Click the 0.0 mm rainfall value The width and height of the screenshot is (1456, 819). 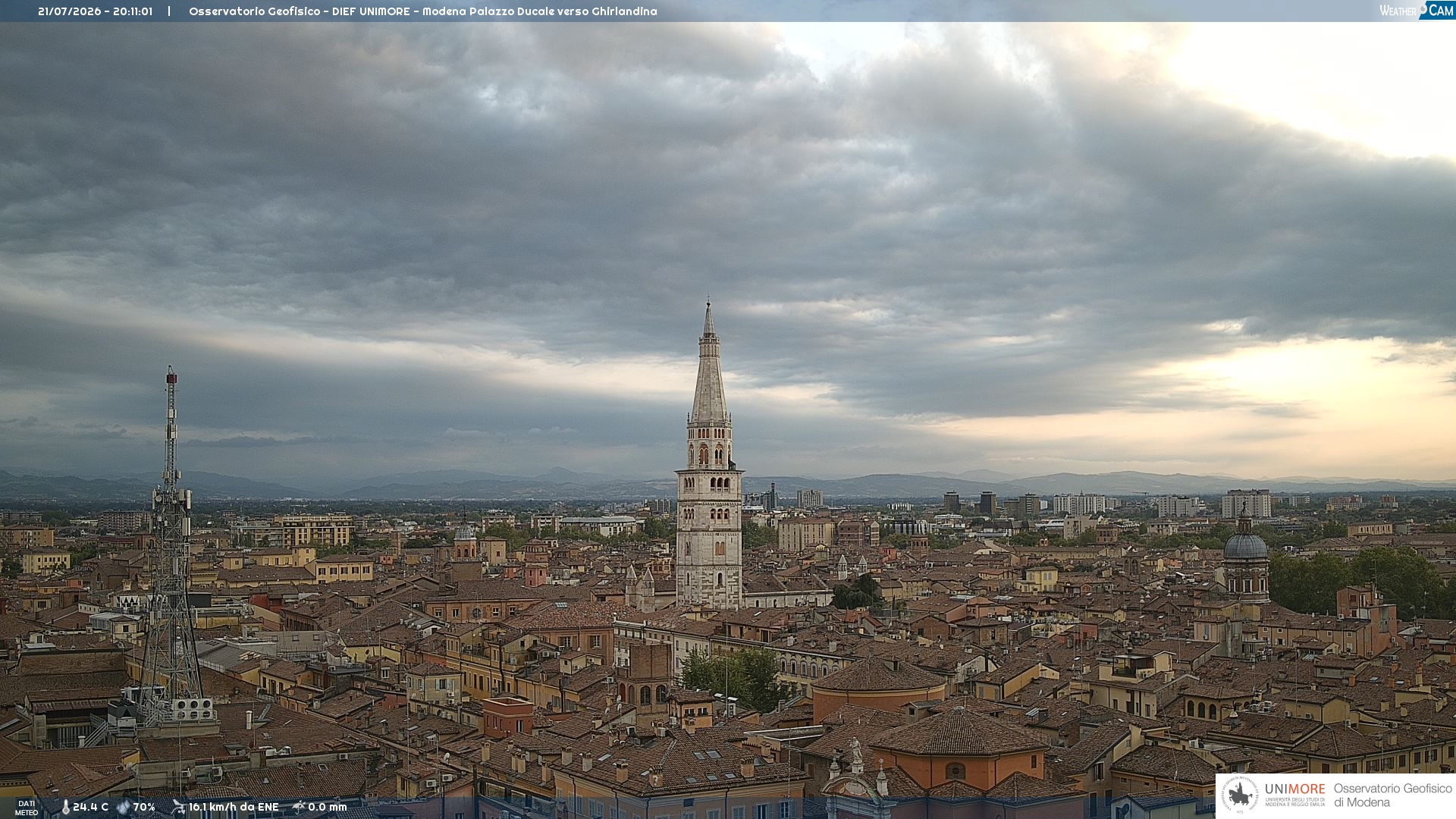click(328, 808)
